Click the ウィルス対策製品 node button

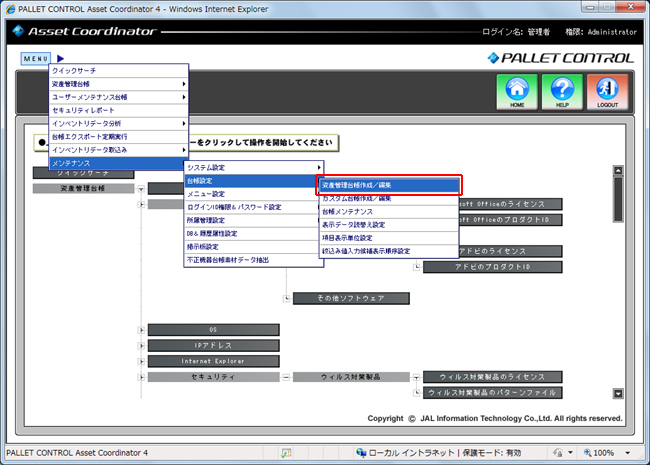[x=351, y=377]
